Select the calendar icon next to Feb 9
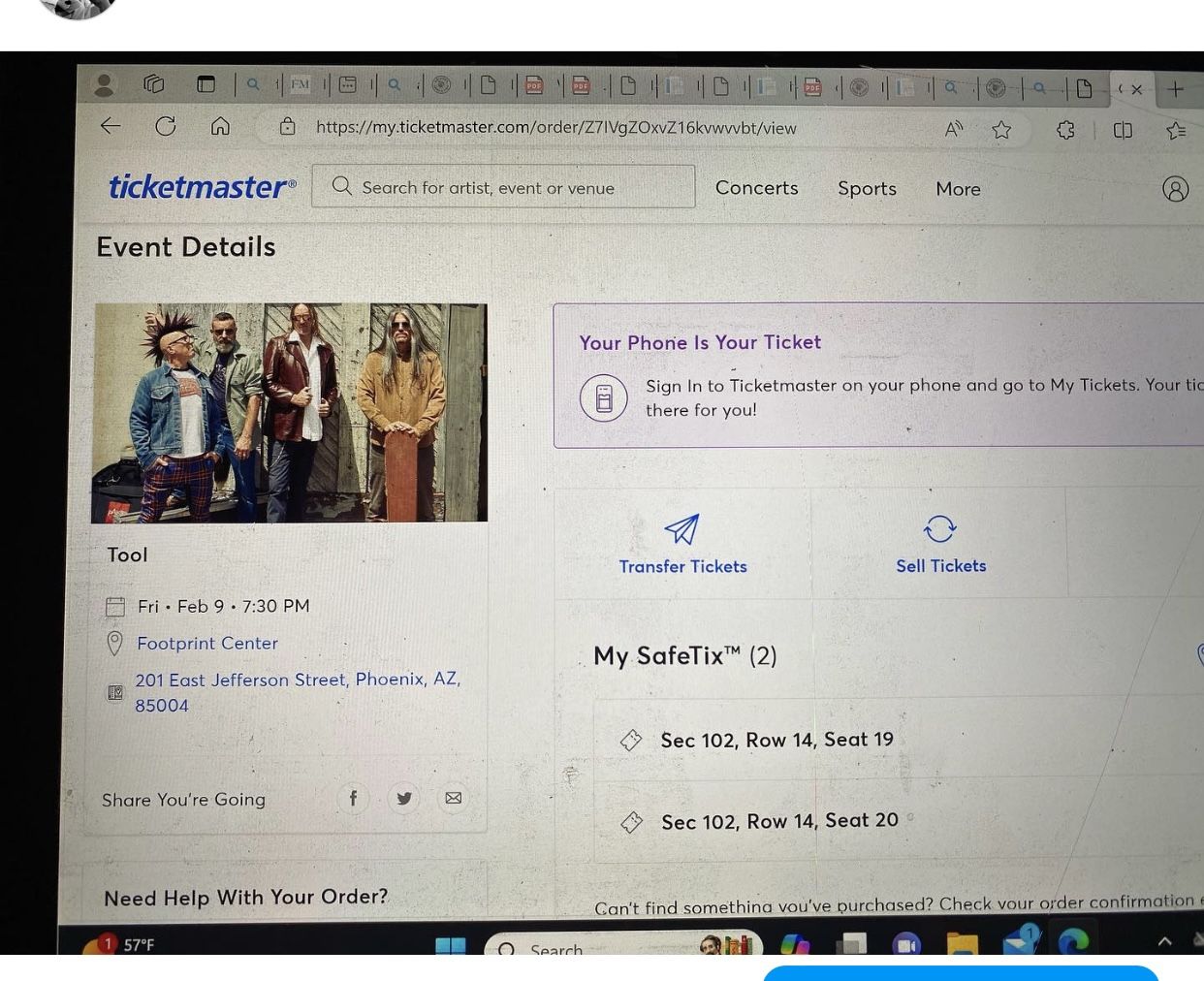The height and width of the screenshot is (981, 1204). click(115, 606)
